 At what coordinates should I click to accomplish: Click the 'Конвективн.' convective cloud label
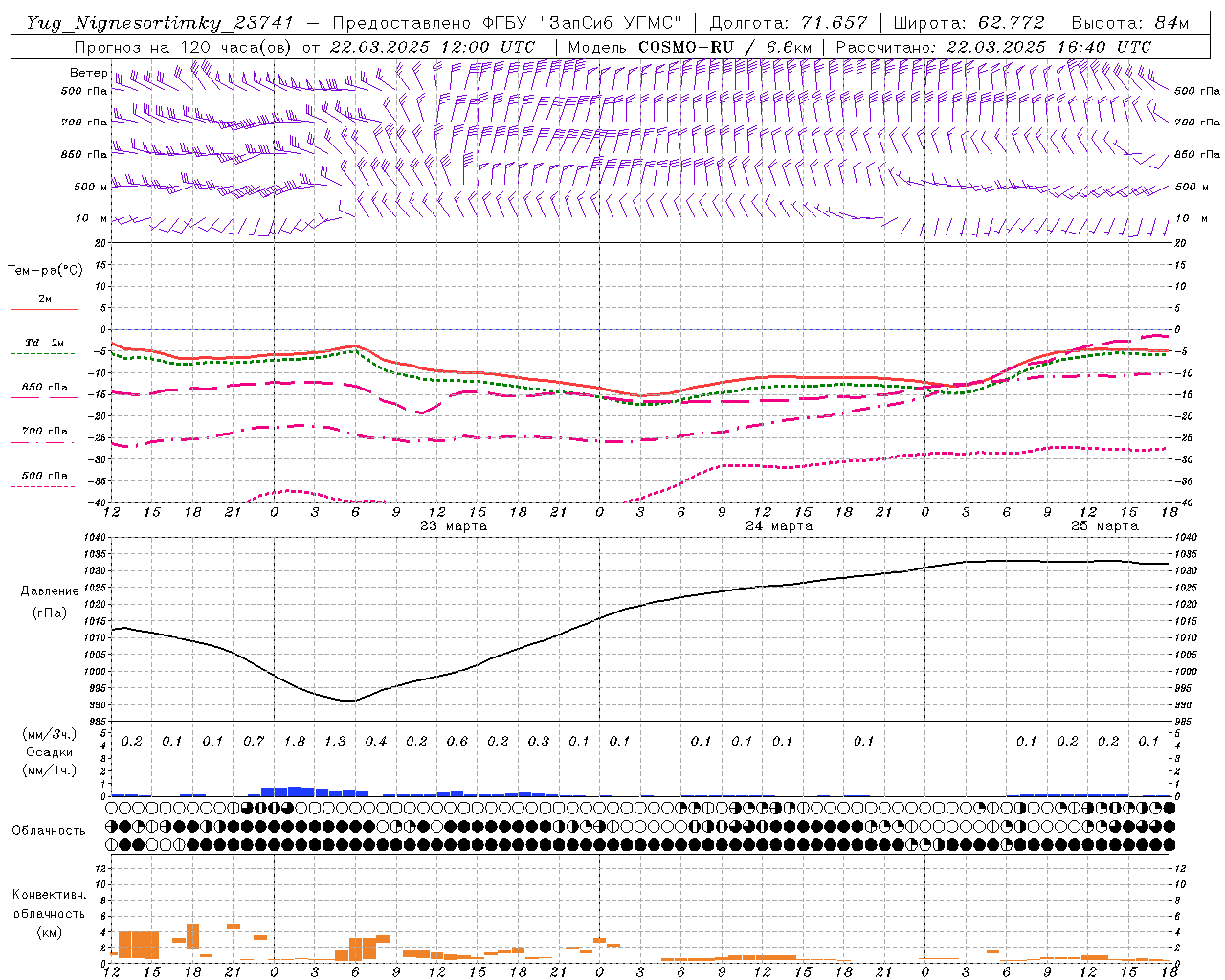tap(49, 895)
